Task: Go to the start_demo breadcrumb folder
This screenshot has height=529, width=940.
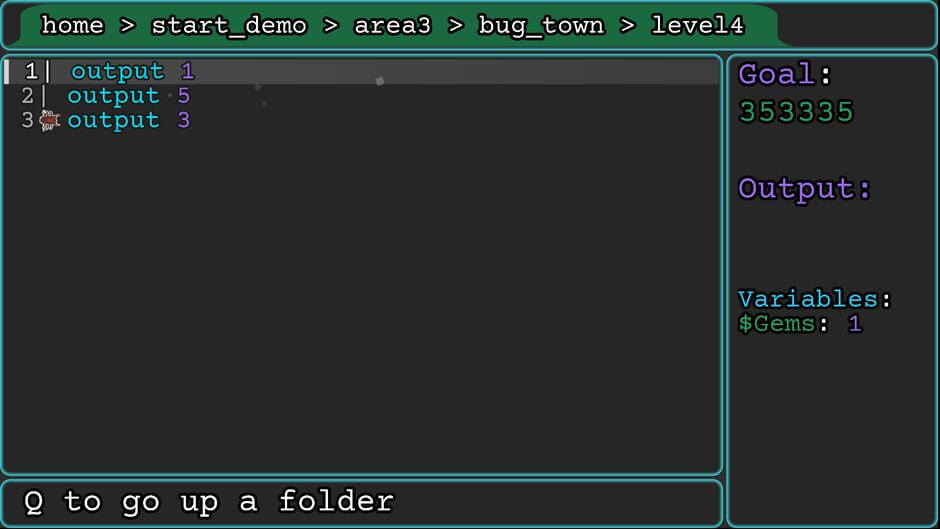Action: pyautogui.click(x=228, y=26)
